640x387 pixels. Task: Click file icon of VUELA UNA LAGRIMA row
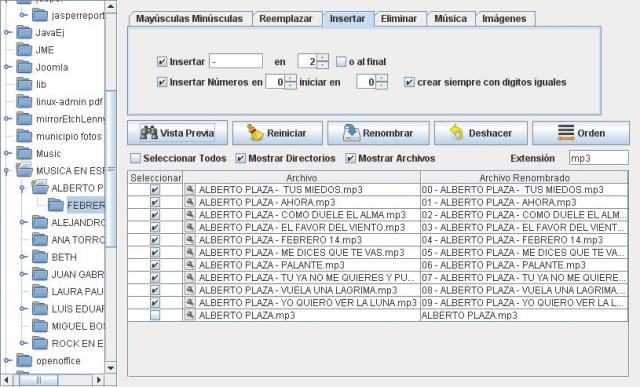point(190,290)
